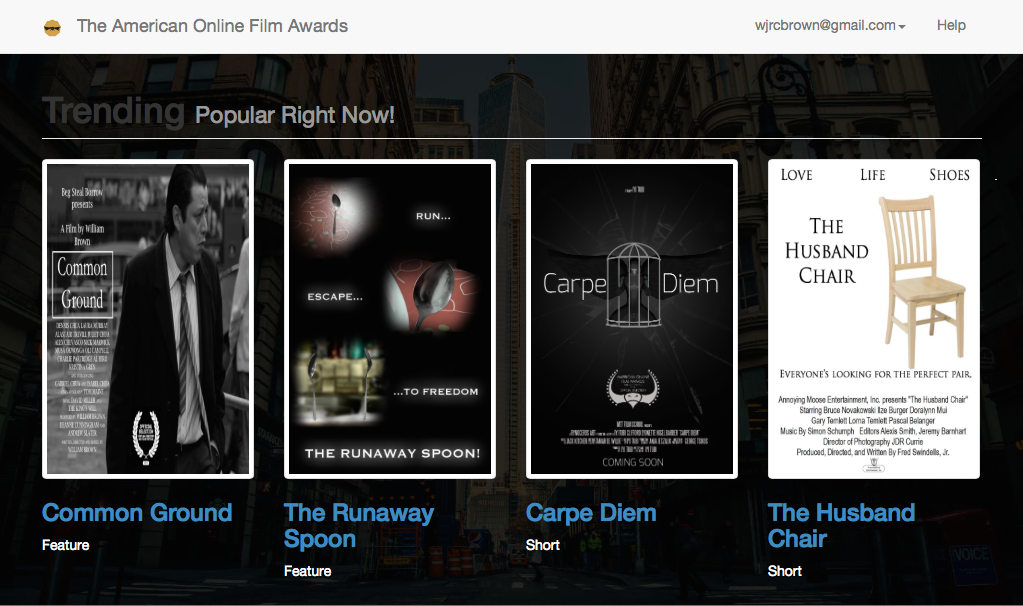Viewport: 1023px width, 606px height.
Task: Click the sunglasses emoji site logo
Action: point(53,27)
